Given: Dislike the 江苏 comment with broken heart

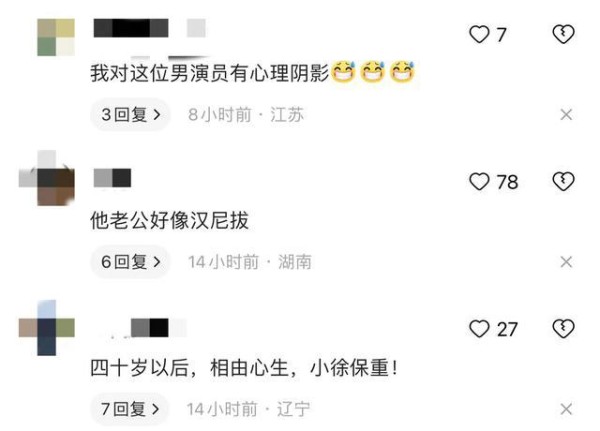Looking at the screenshot, I should point(563,34).
